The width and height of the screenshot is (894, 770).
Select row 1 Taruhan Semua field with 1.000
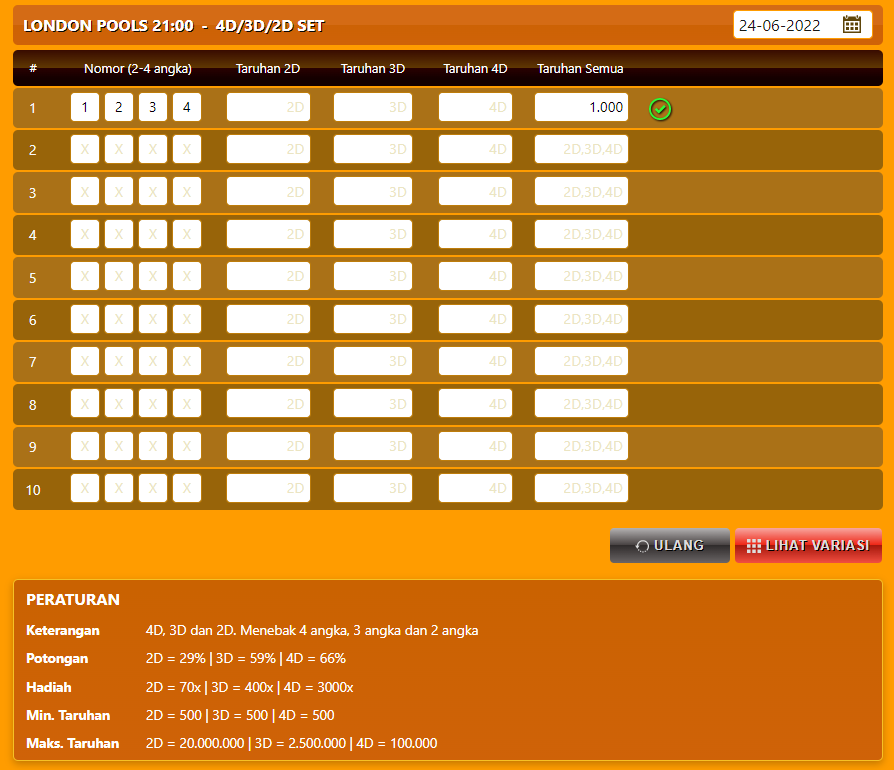(581, 108)
